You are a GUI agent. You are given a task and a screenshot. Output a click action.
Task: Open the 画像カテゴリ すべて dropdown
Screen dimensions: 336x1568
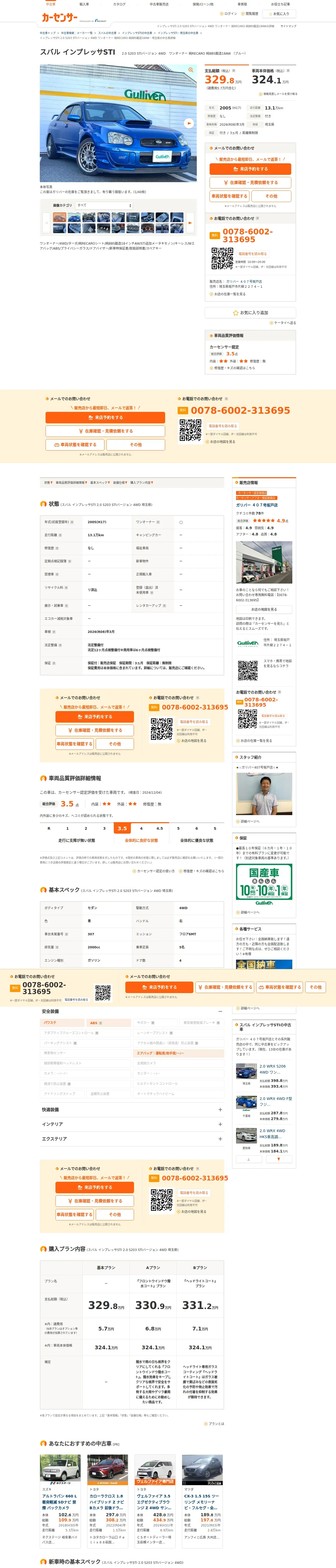[x=104, y=206]
